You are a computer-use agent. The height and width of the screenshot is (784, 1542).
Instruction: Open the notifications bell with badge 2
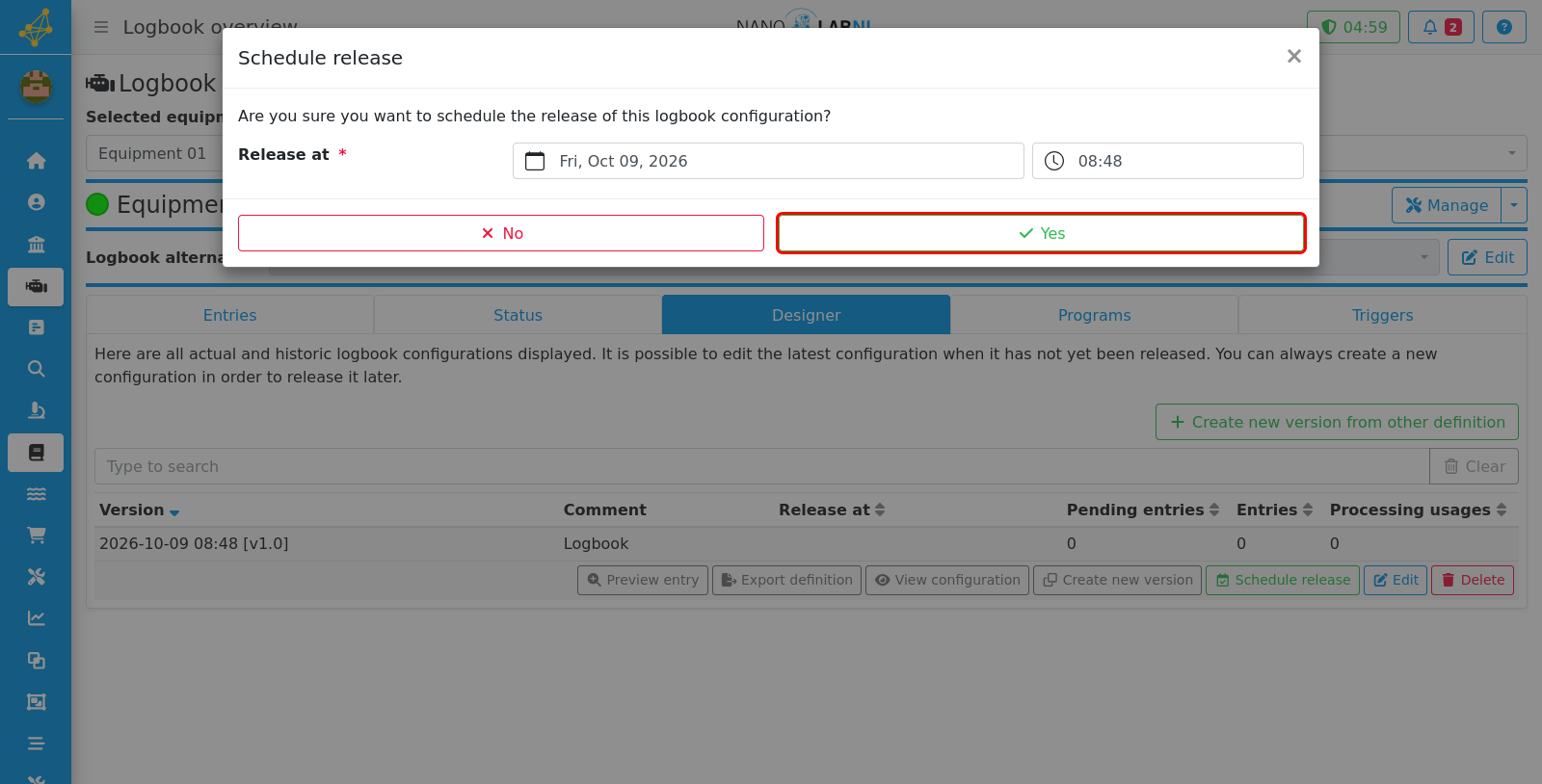point(1441,27)
